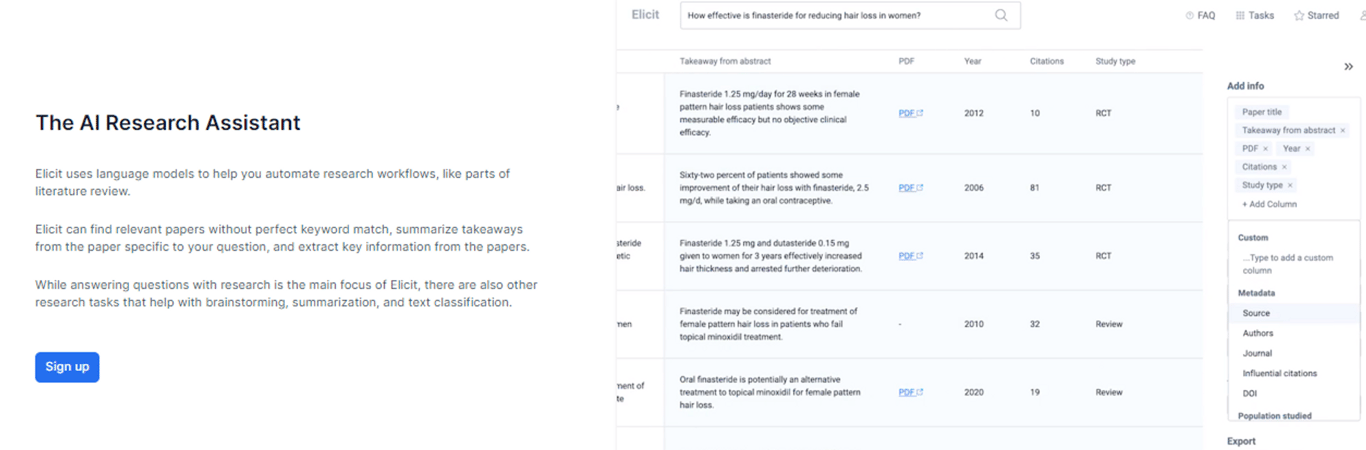Remove the Study type column tag

pyautogui.click(x=1290, y=186)
